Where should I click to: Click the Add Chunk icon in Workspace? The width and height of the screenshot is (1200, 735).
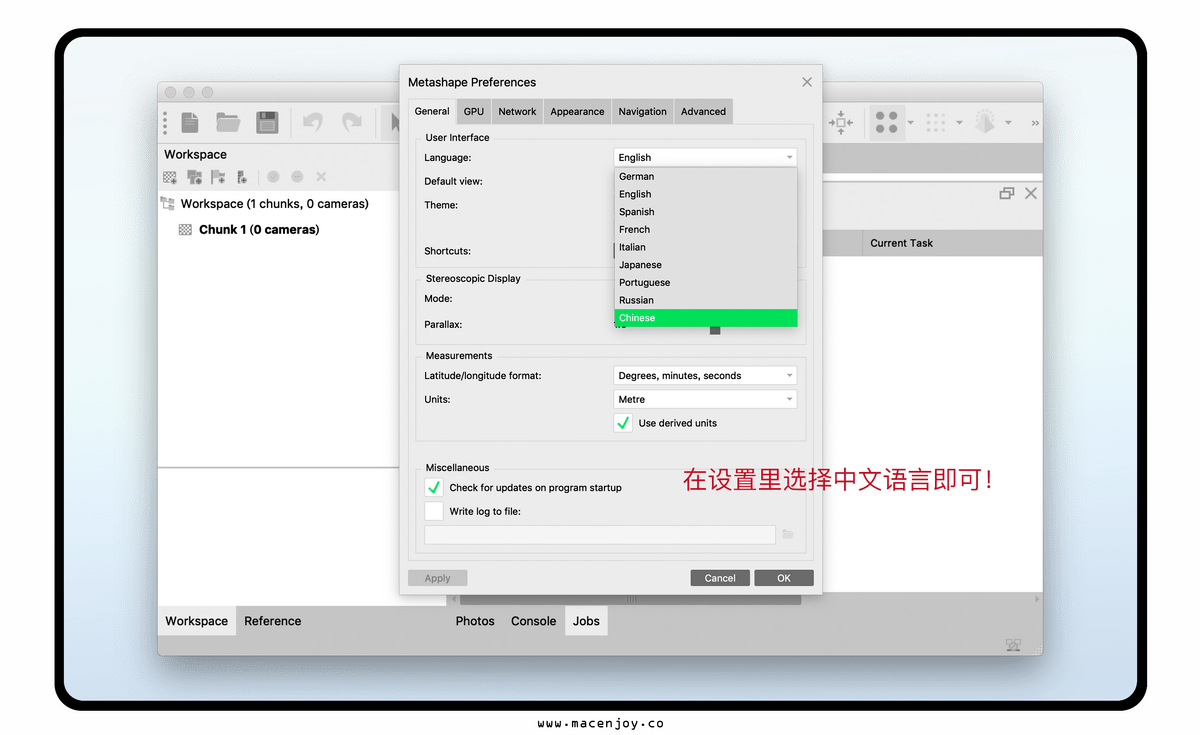170,177
